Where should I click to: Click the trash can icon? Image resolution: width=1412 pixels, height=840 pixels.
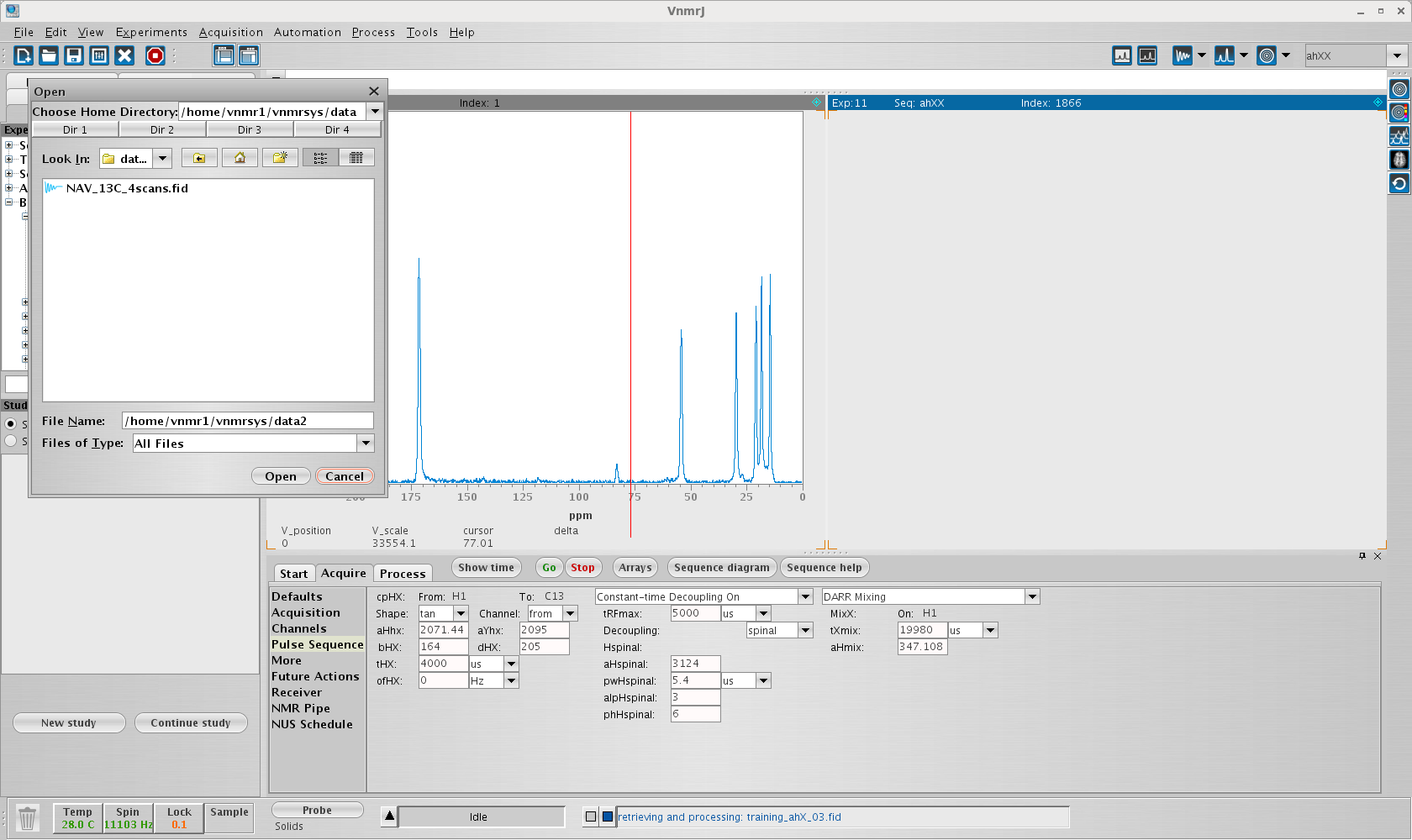pyautogui.click(x=28, y=817)
